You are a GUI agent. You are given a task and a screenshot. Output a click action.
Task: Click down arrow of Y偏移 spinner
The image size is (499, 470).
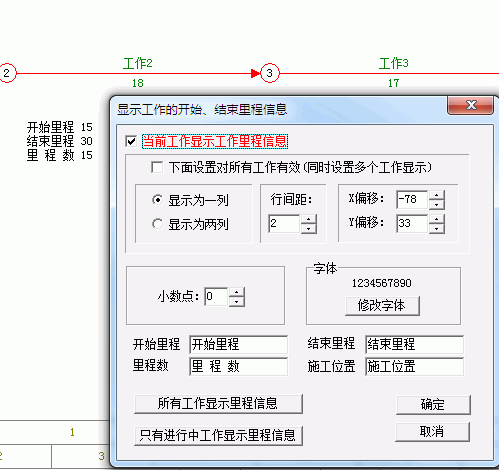tap(437, 228)
